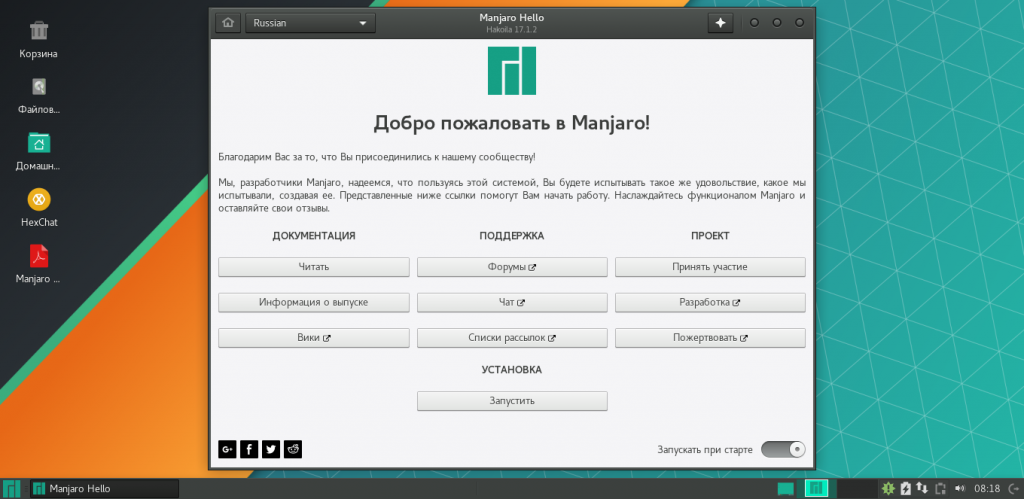The width and height of the screenshot is (1024, 499).
Task: Open the Форумы link button
Action: click(x=512, y=267)
